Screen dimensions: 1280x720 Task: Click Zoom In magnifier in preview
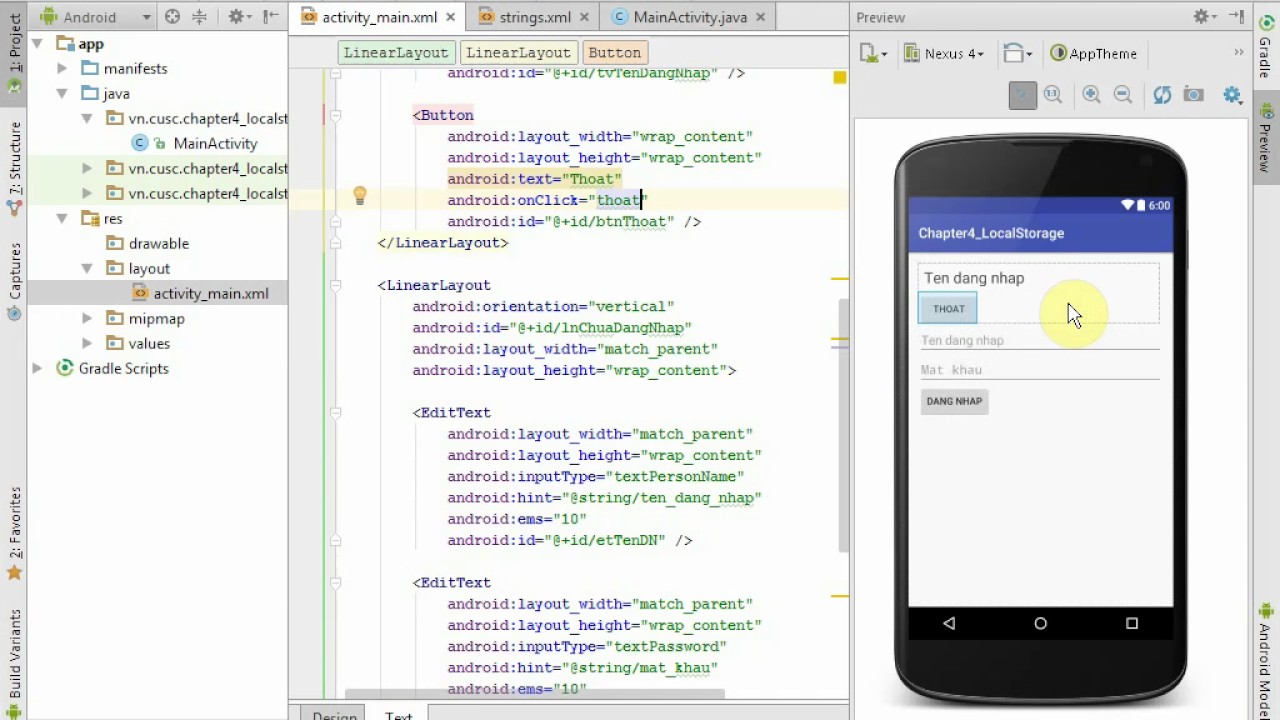tap(1091, 94)
